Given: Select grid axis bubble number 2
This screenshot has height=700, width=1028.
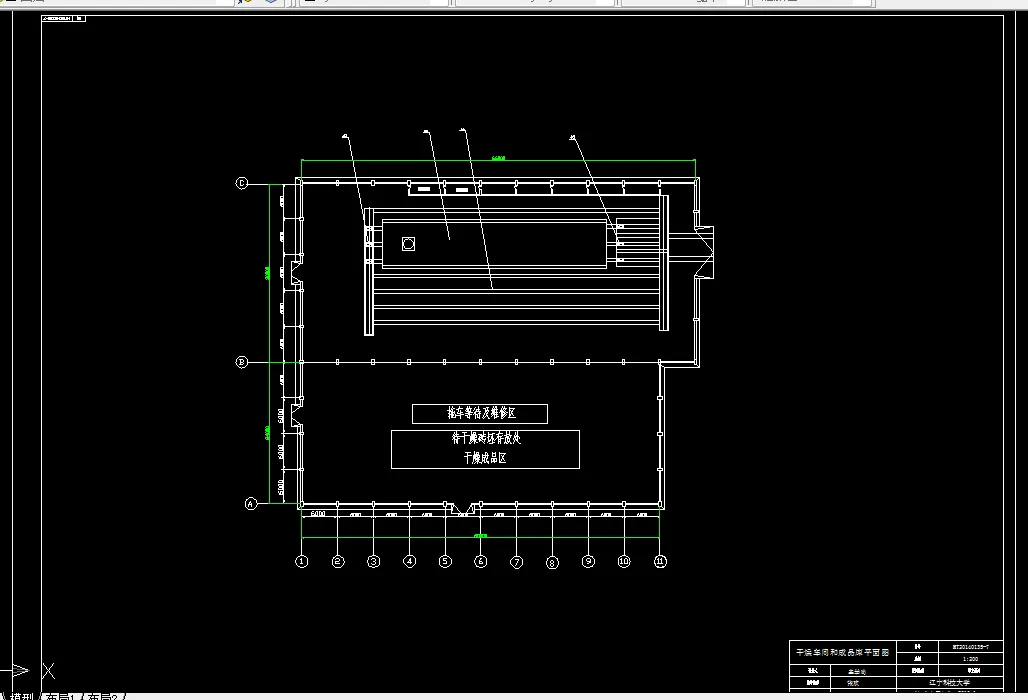Looking at the screenshot, I should pos(338,562).
